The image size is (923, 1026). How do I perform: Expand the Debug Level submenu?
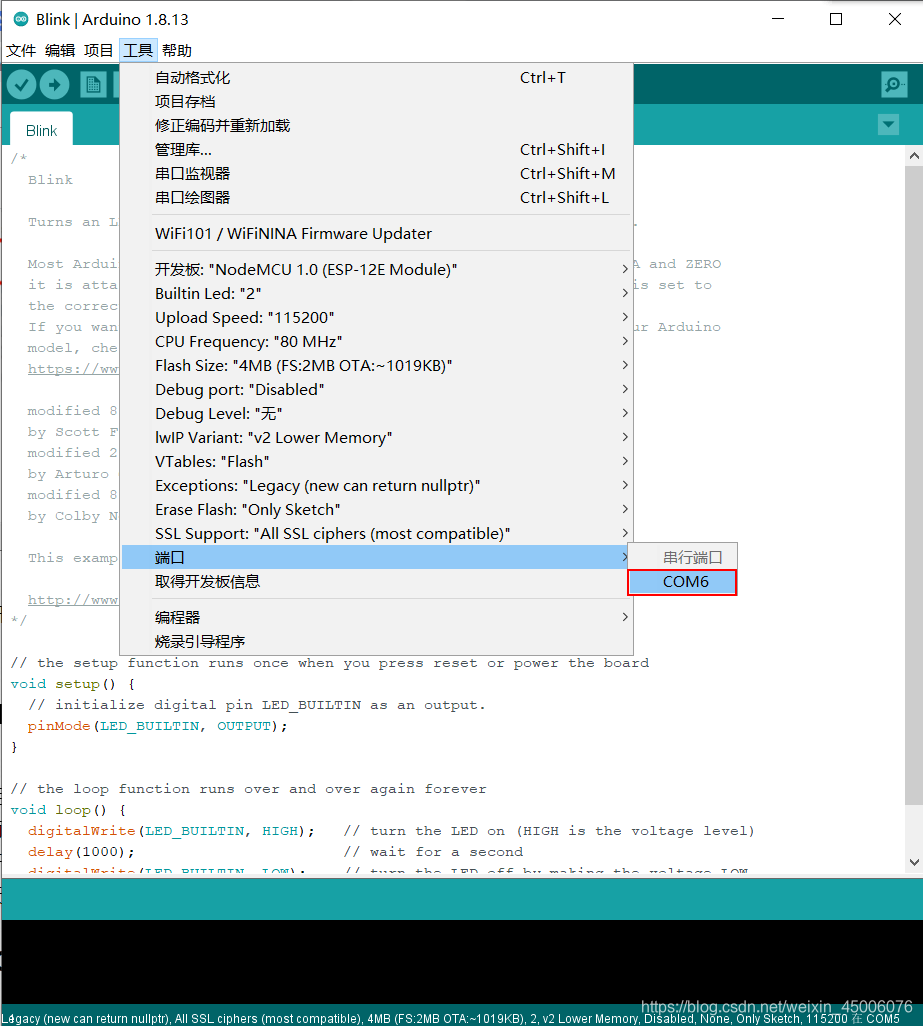tap(376, 414)
